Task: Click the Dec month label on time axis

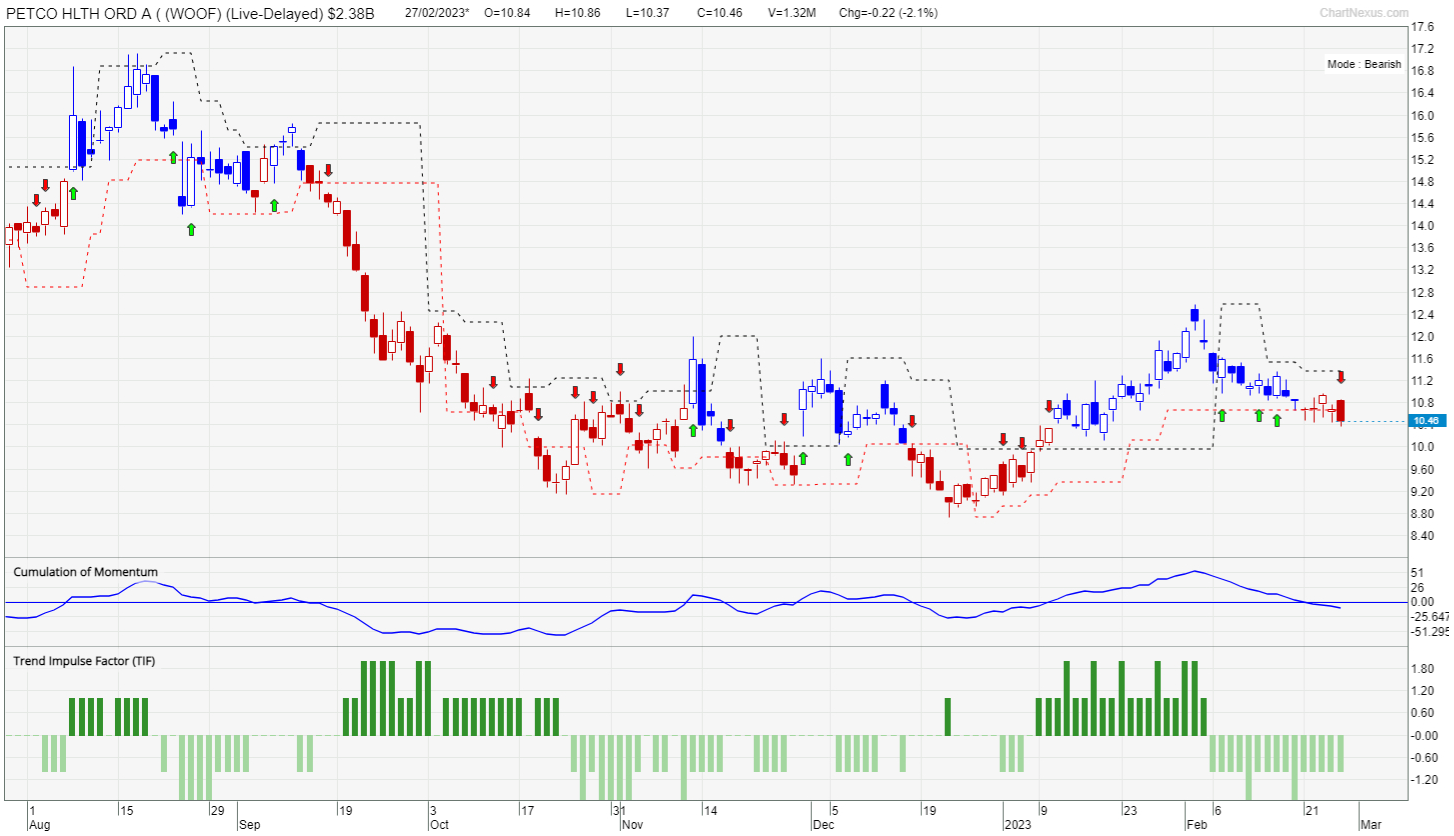Action: point(822,826)
